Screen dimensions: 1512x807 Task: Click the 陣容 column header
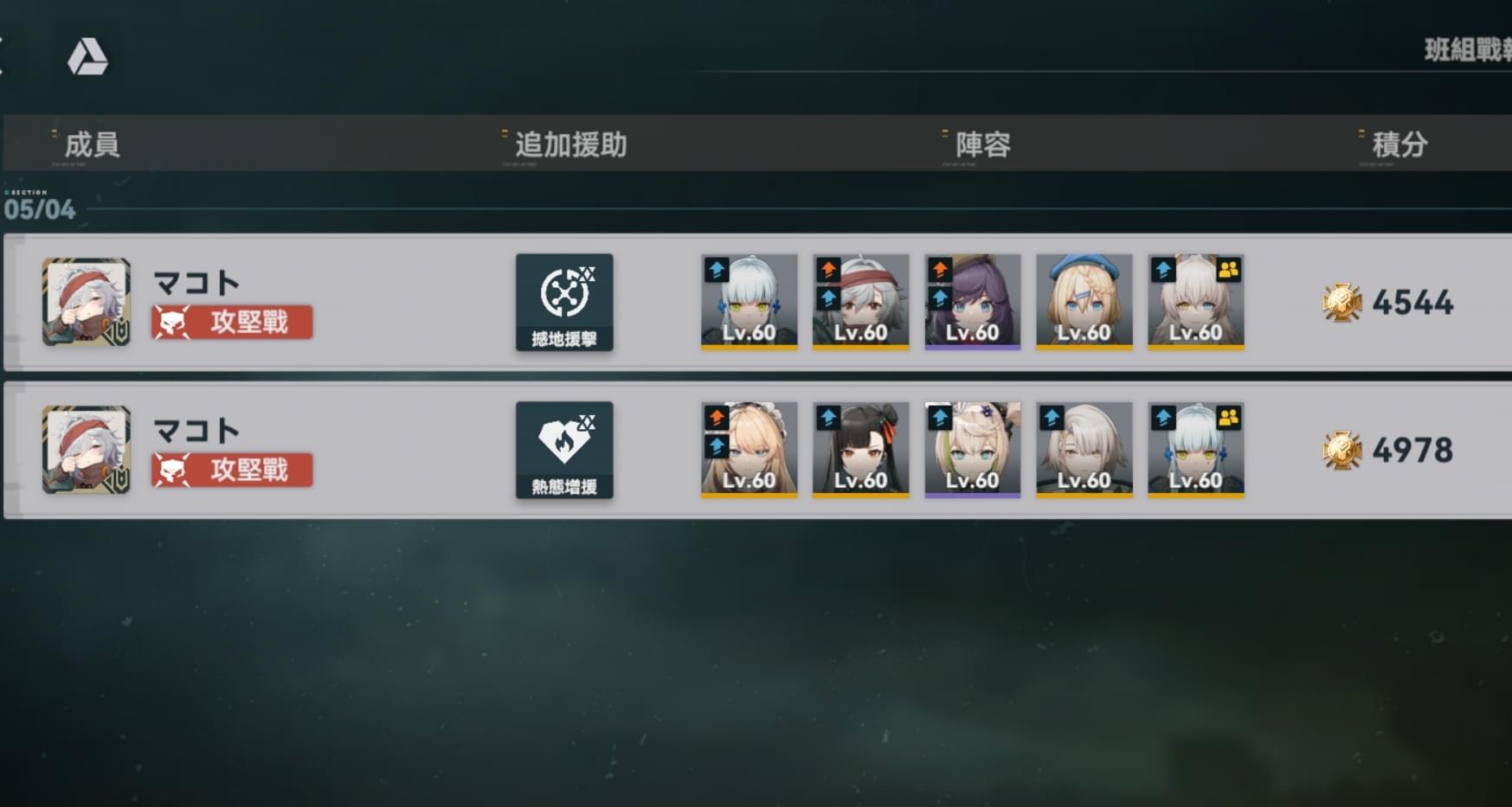coord(983,144)
